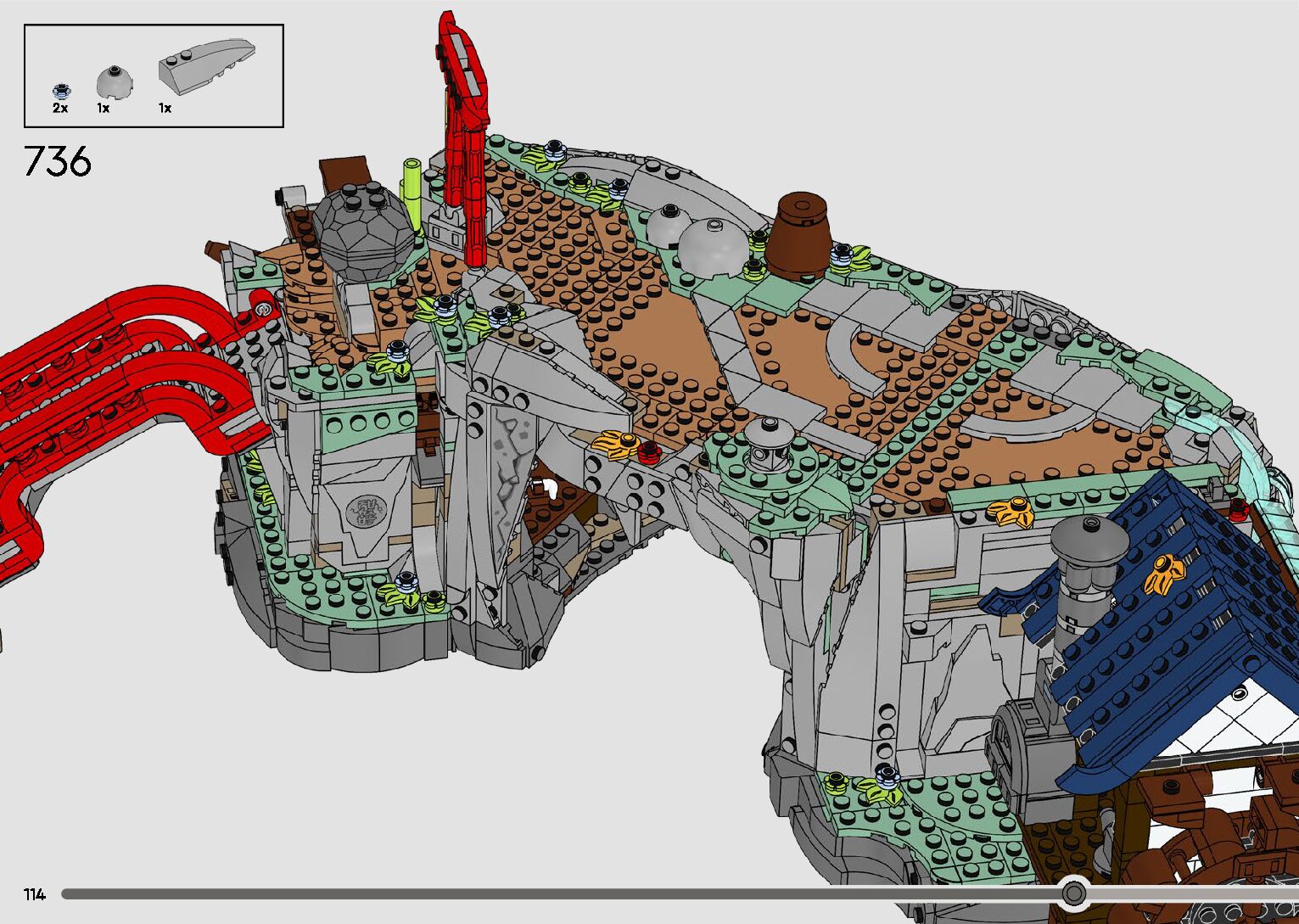Click the transparent blue round stud part
Image resolution: width=1299 pixels, height=924 pixels.
pyautogui.click(x=60, y=90)
